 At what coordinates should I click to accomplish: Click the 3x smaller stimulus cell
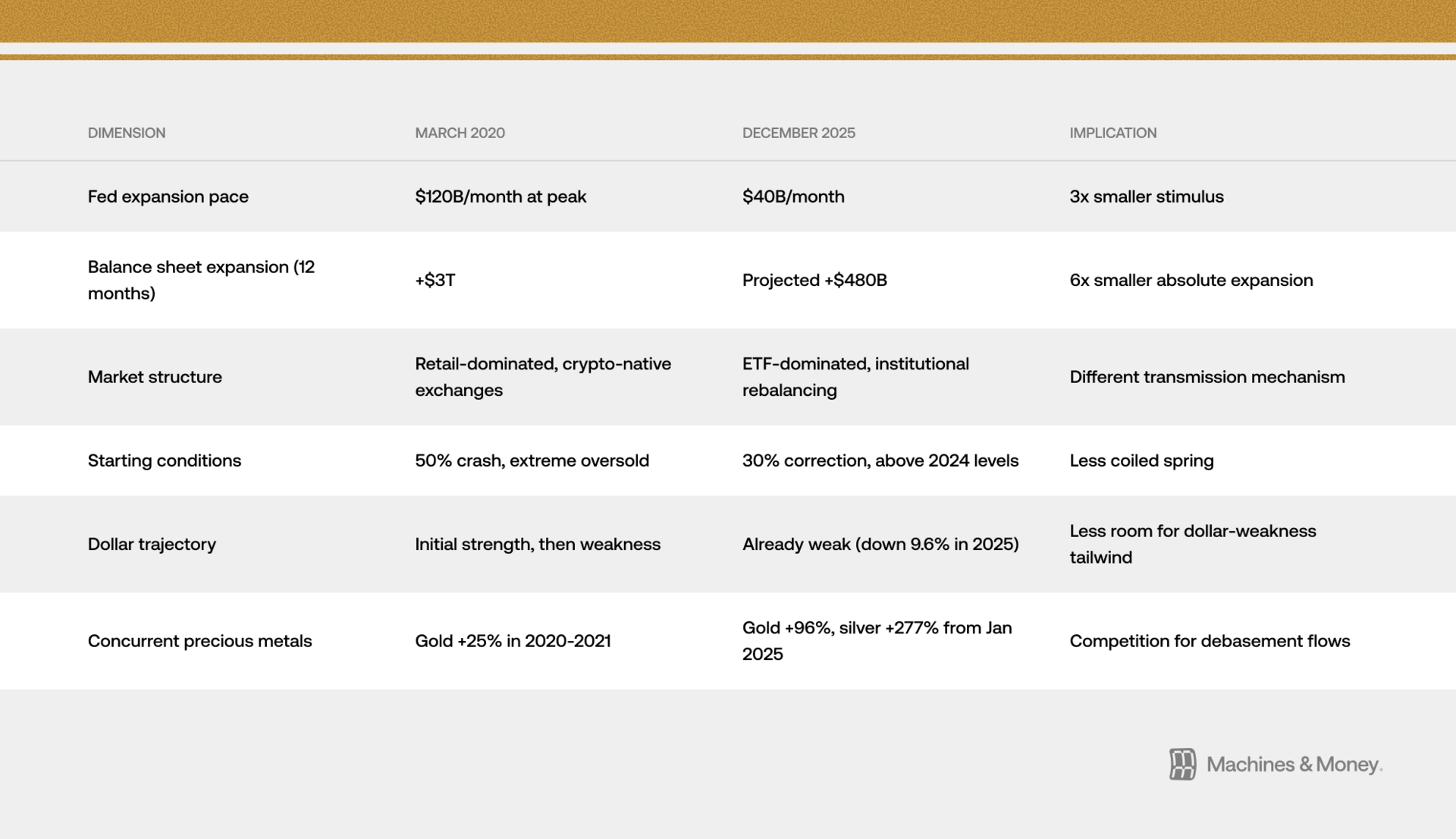pyautogui.click(x=1146, y=196)
